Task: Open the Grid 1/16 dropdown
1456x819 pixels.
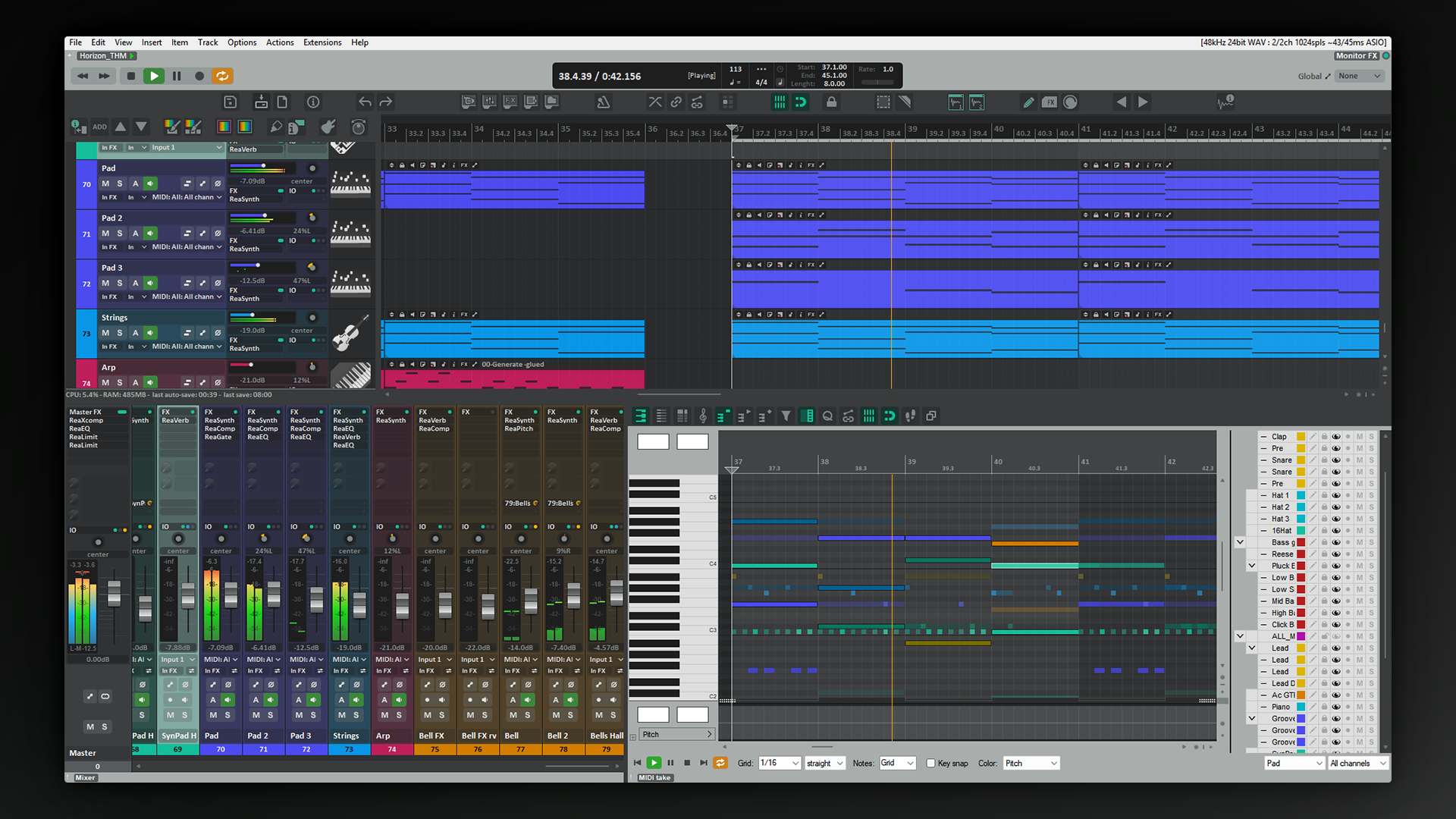Action: pyautogui.click(x=780, y=764)
